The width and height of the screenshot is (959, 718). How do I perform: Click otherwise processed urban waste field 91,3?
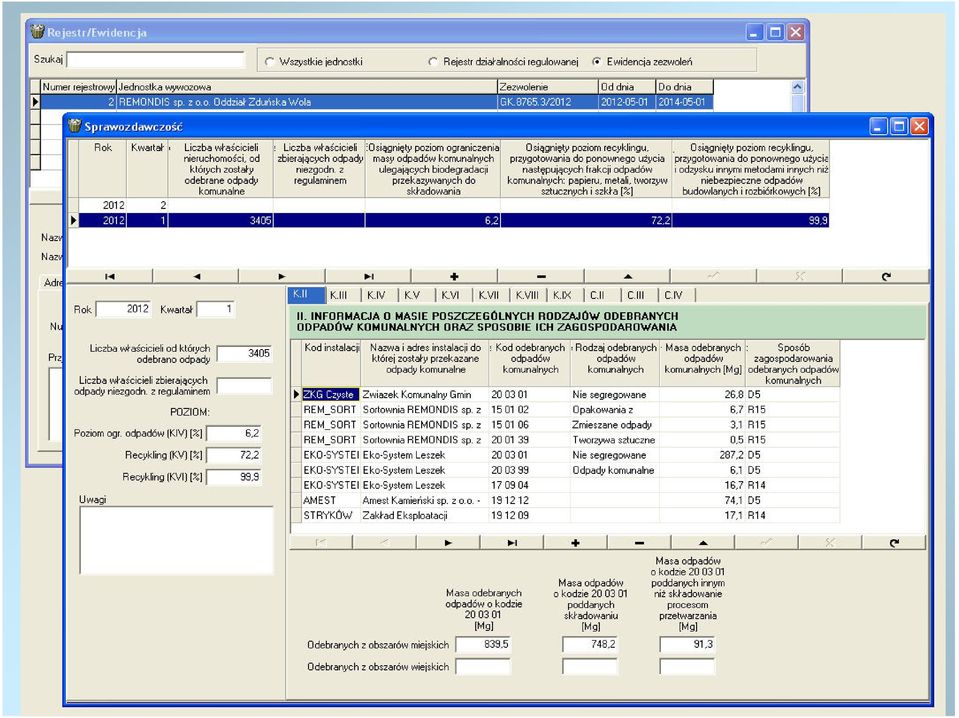pos(687,644)
